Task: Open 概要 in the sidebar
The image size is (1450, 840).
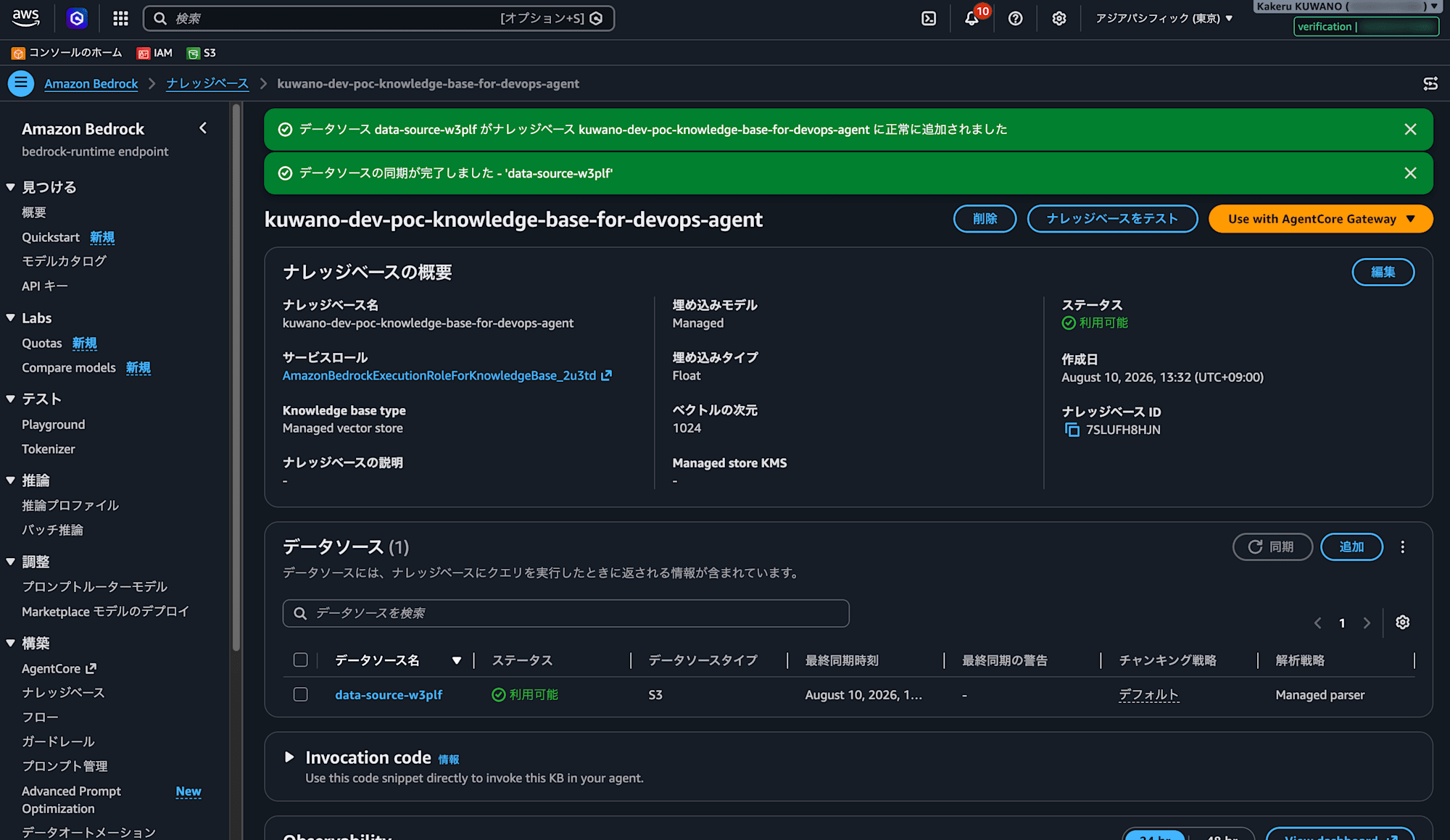Action: 34,212
